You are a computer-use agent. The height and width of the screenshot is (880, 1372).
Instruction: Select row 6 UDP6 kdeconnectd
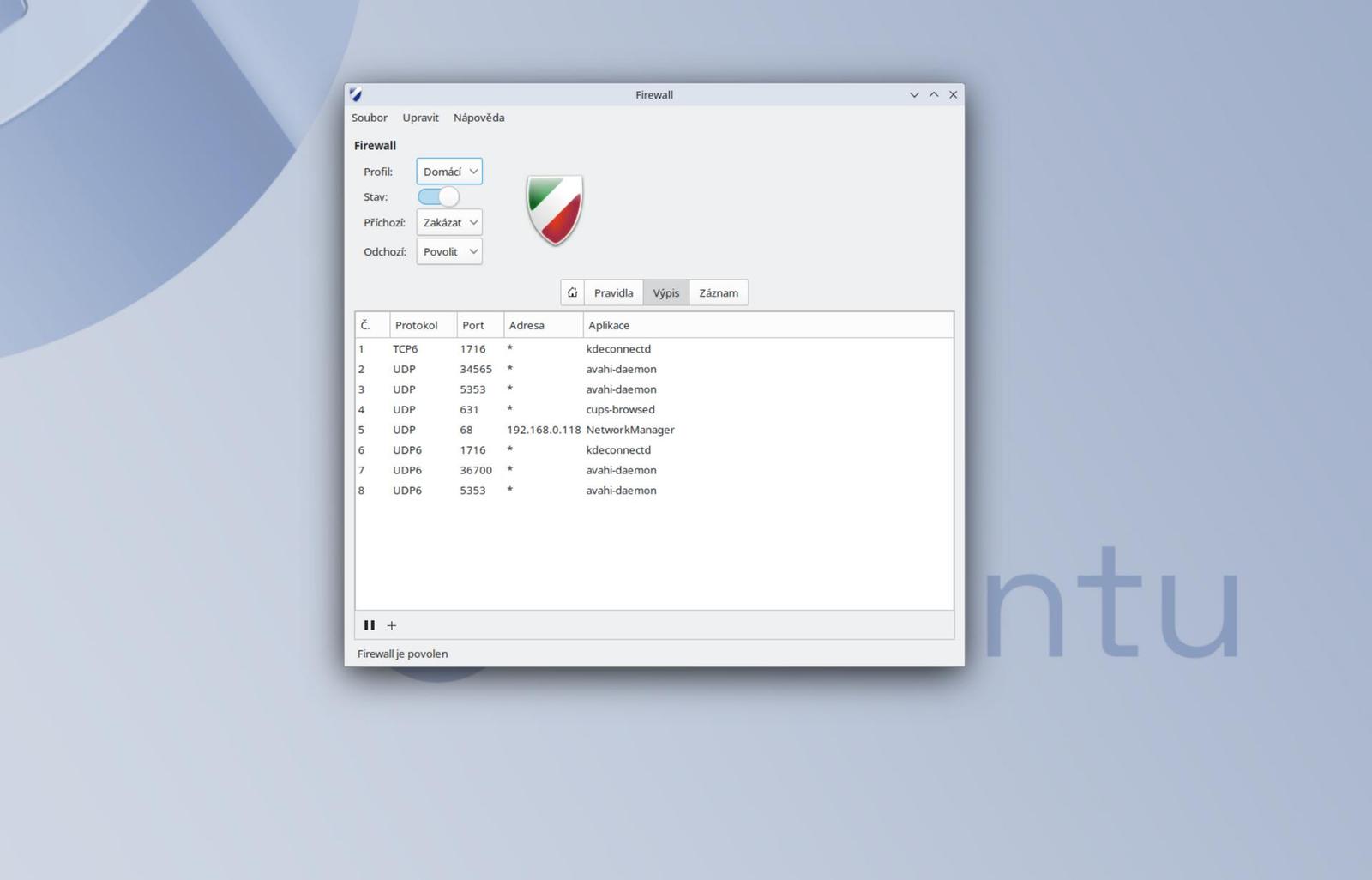tap(654, 449)
